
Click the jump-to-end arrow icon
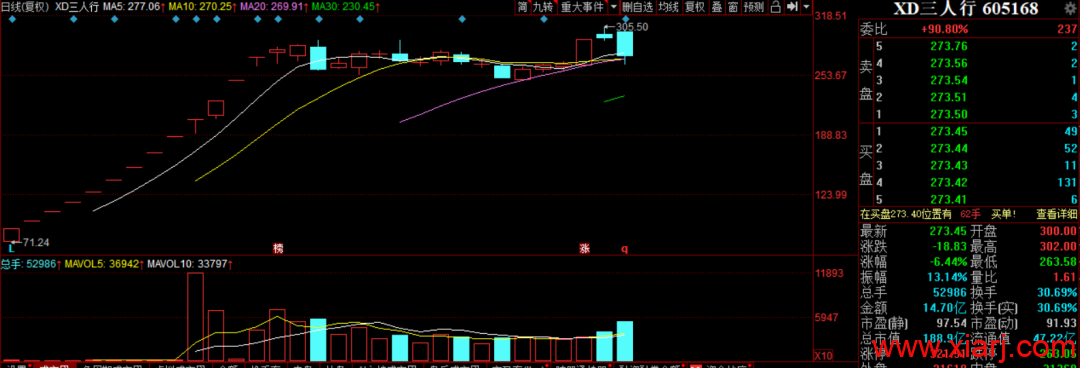click(x=792, y=7)
